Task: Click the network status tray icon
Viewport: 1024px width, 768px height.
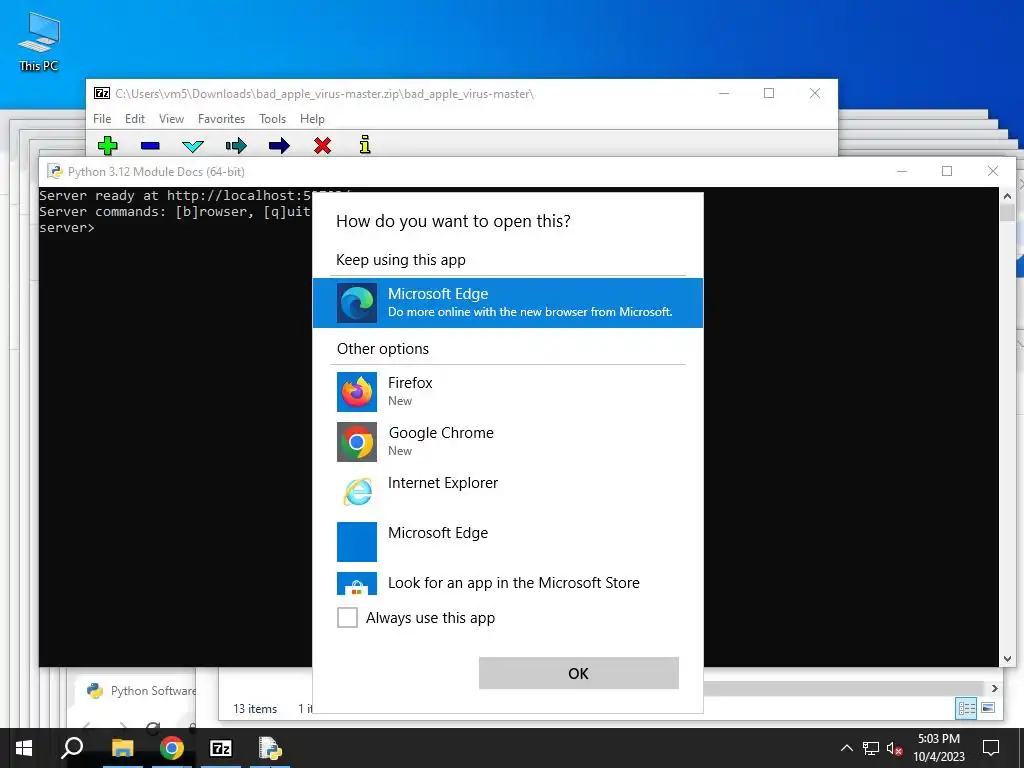Action: [x=871, y=748]
